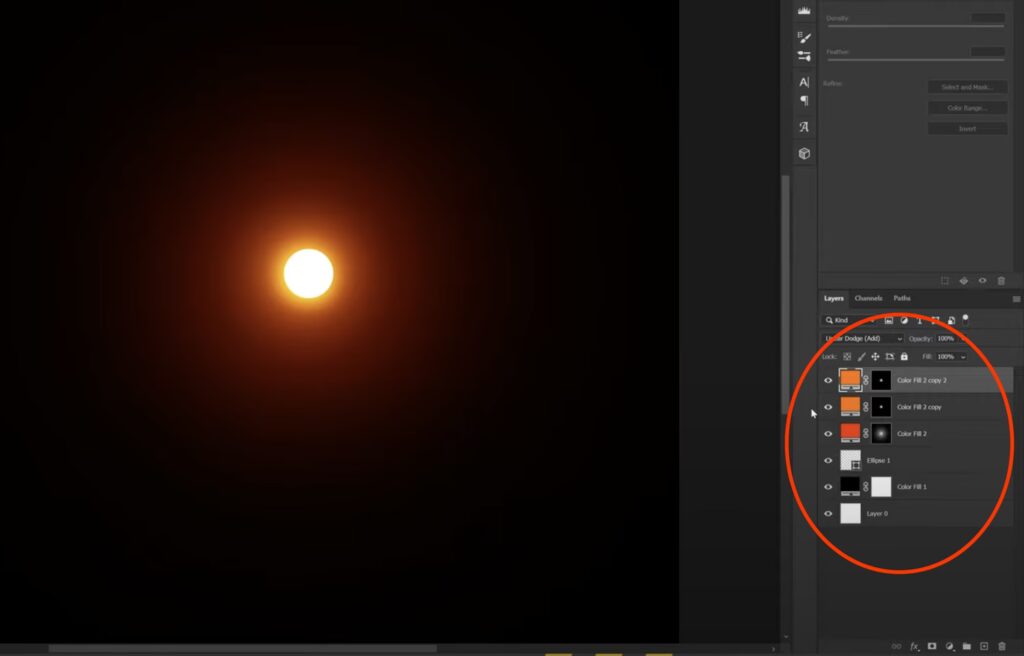Screen dimensions: 1024x656
Task: Switch to the Paths tab
Action: 902,298
